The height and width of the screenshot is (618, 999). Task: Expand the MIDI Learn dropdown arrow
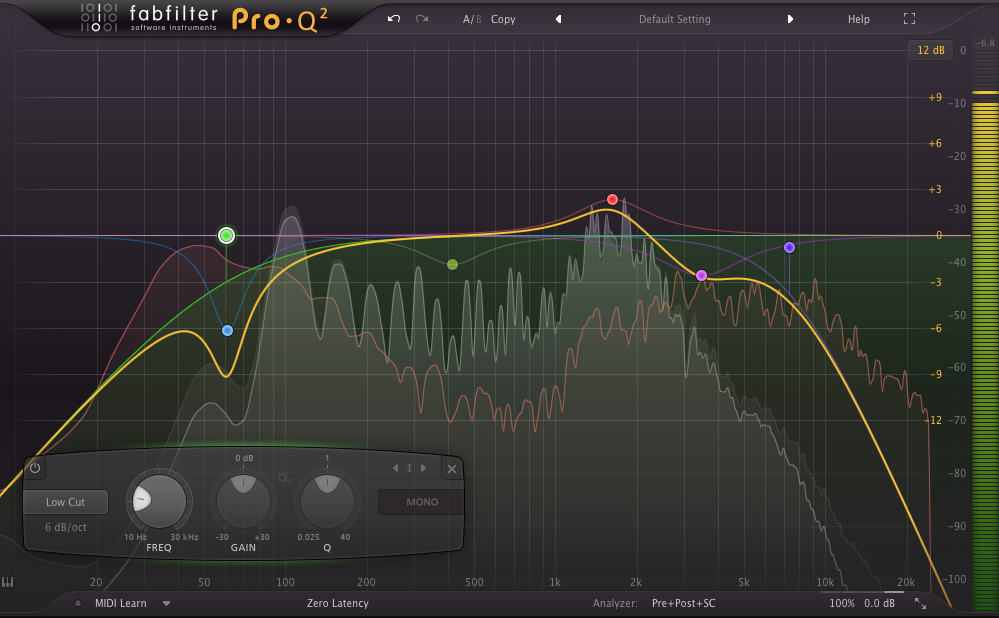click(x=166, y=603)
